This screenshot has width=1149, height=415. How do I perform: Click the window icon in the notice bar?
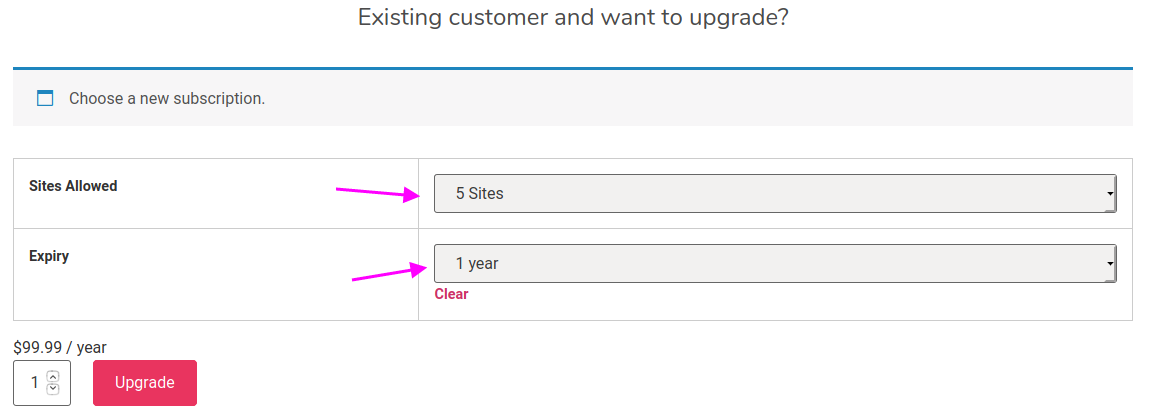(x=45, y=98)
